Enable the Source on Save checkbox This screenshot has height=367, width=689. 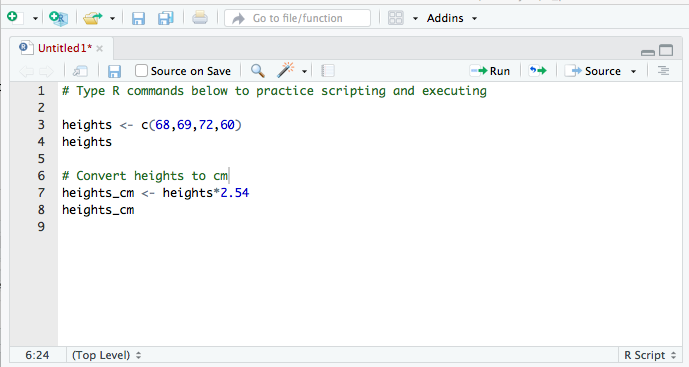pyautogui.click(x=141, y=71)
